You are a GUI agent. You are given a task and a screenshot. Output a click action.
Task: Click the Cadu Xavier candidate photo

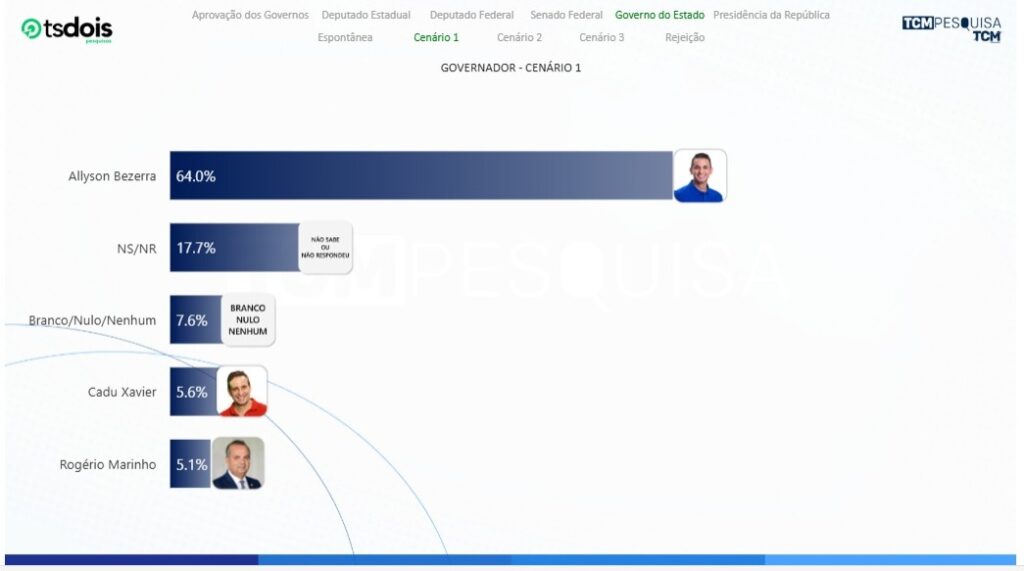click(x=242, y=392)
